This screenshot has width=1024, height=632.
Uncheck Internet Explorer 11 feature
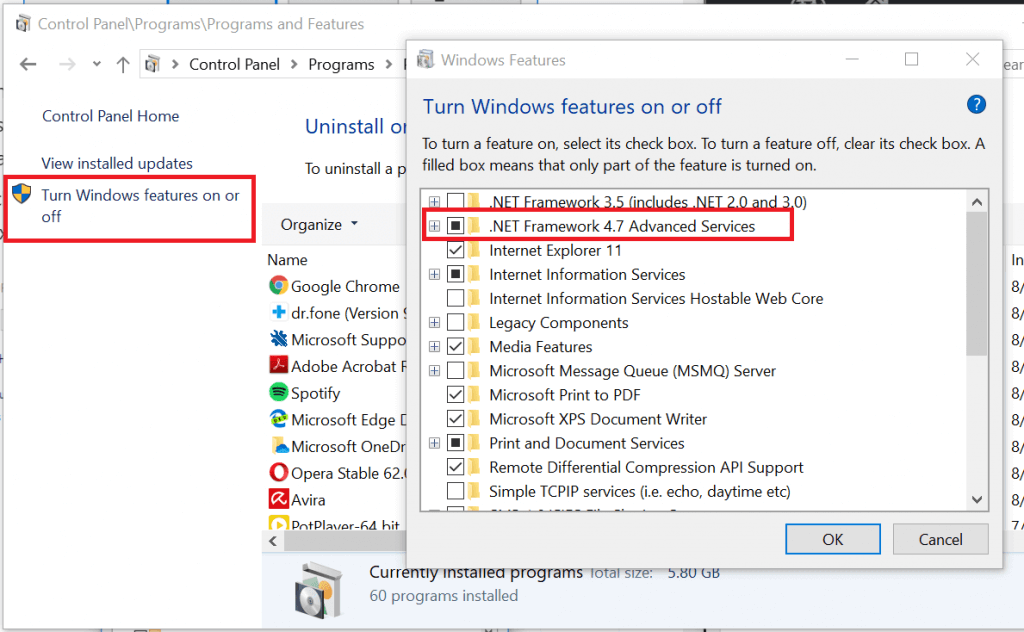coord(455,250)
